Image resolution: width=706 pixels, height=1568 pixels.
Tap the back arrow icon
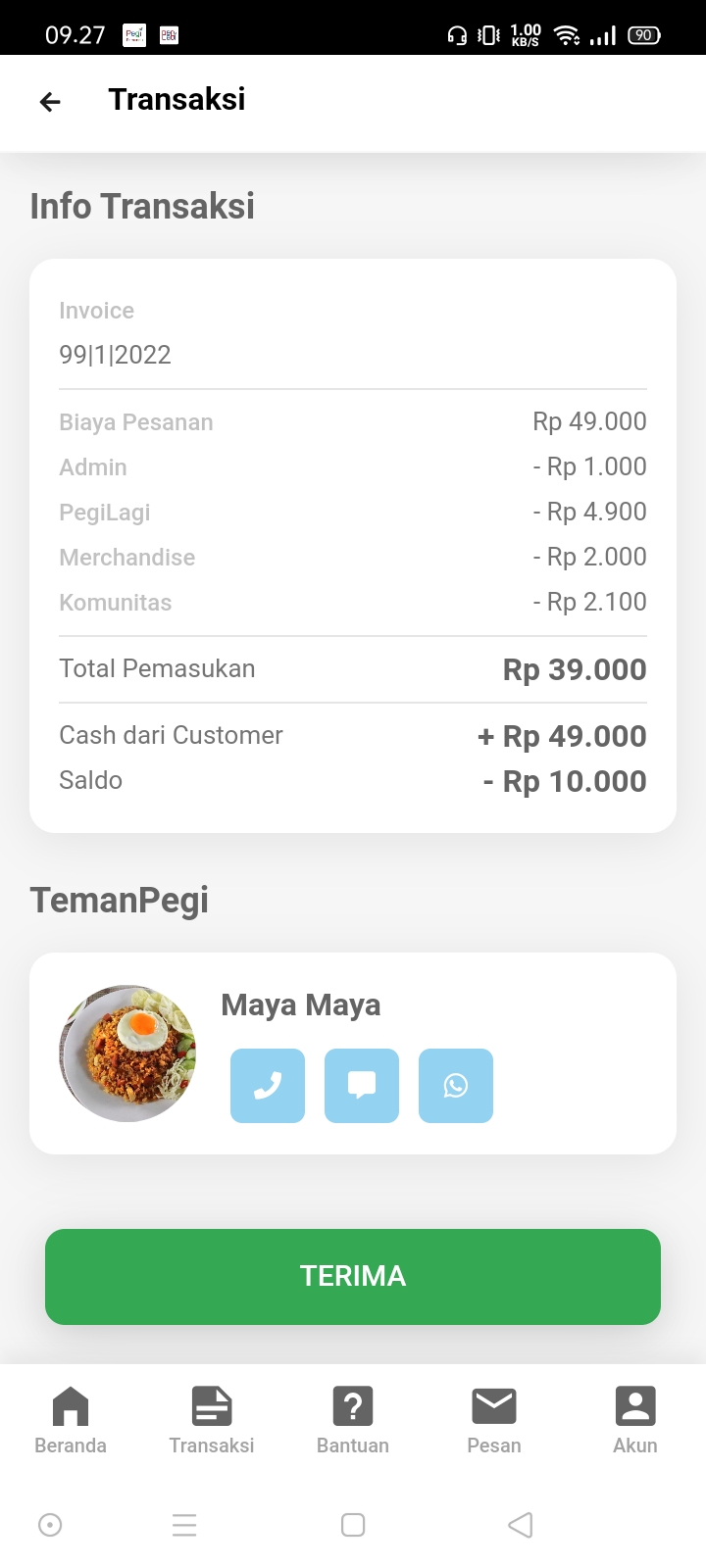(50, 101)
